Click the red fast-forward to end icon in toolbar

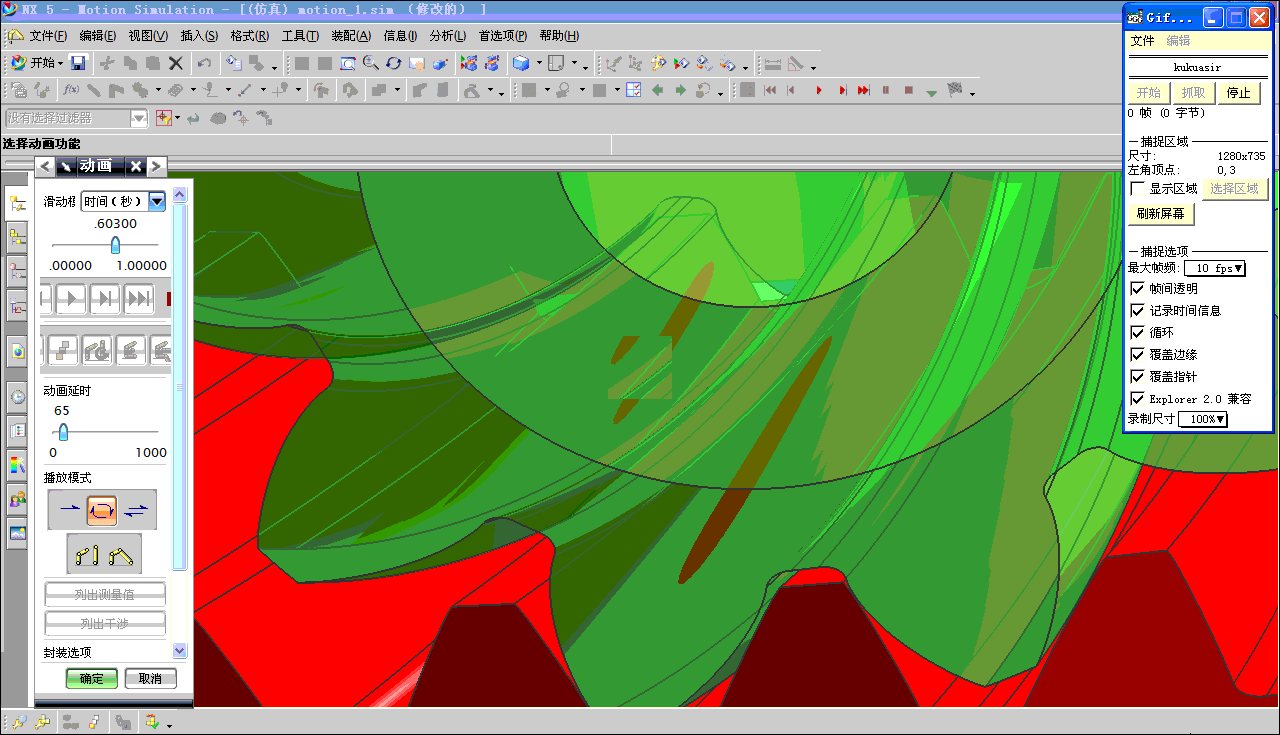pos(864,90)
